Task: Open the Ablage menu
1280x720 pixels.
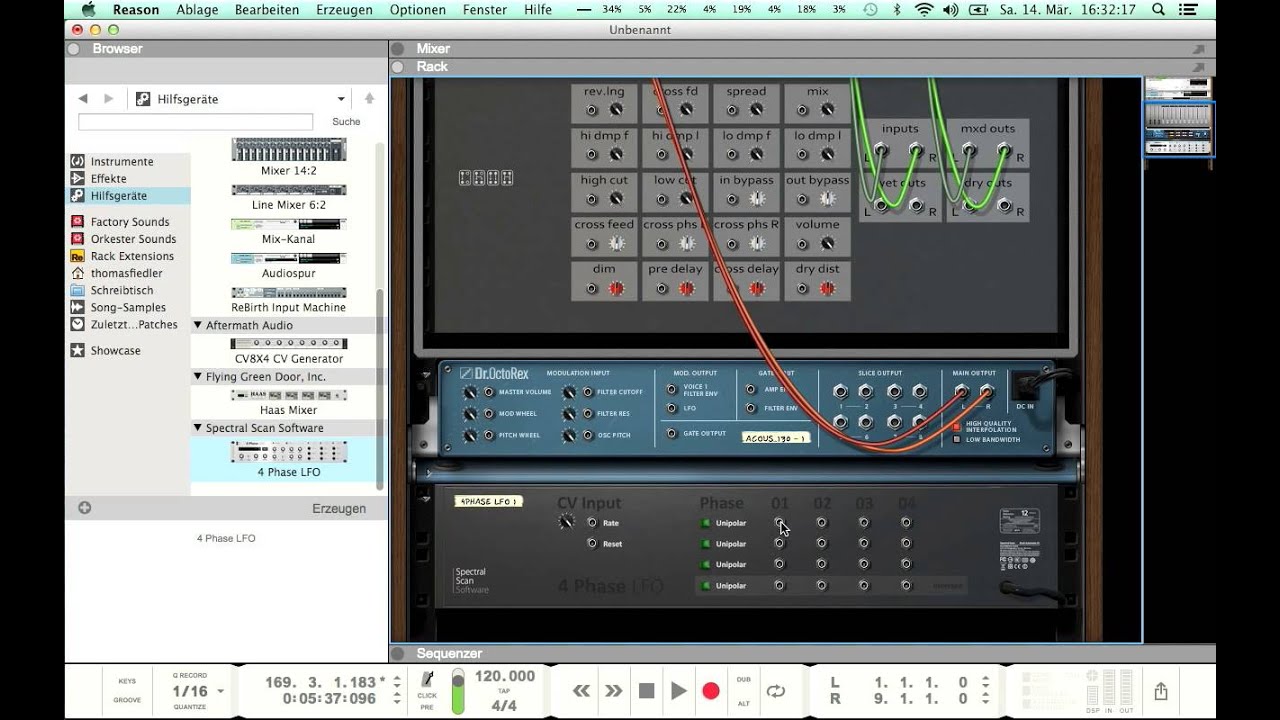Action: 197,10
